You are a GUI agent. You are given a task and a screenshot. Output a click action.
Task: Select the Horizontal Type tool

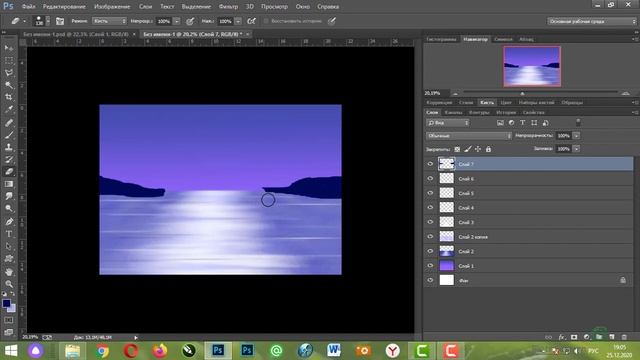[x=9, y=234]
